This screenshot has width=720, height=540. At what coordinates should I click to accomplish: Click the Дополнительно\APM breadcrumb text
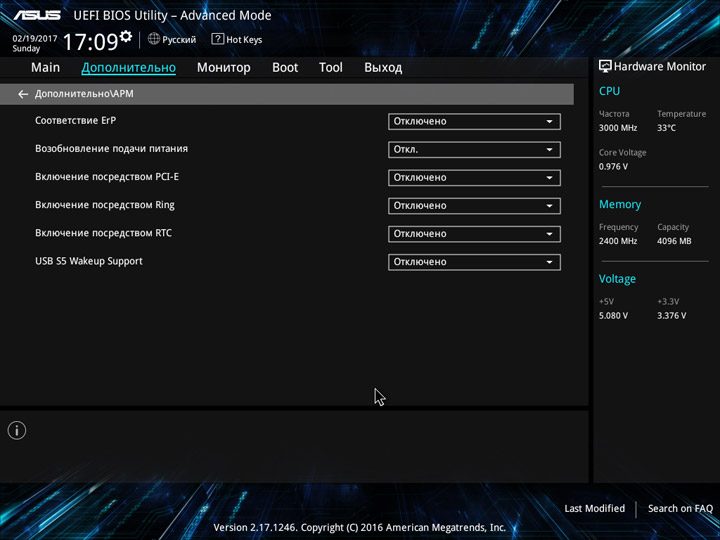[84, 94]
